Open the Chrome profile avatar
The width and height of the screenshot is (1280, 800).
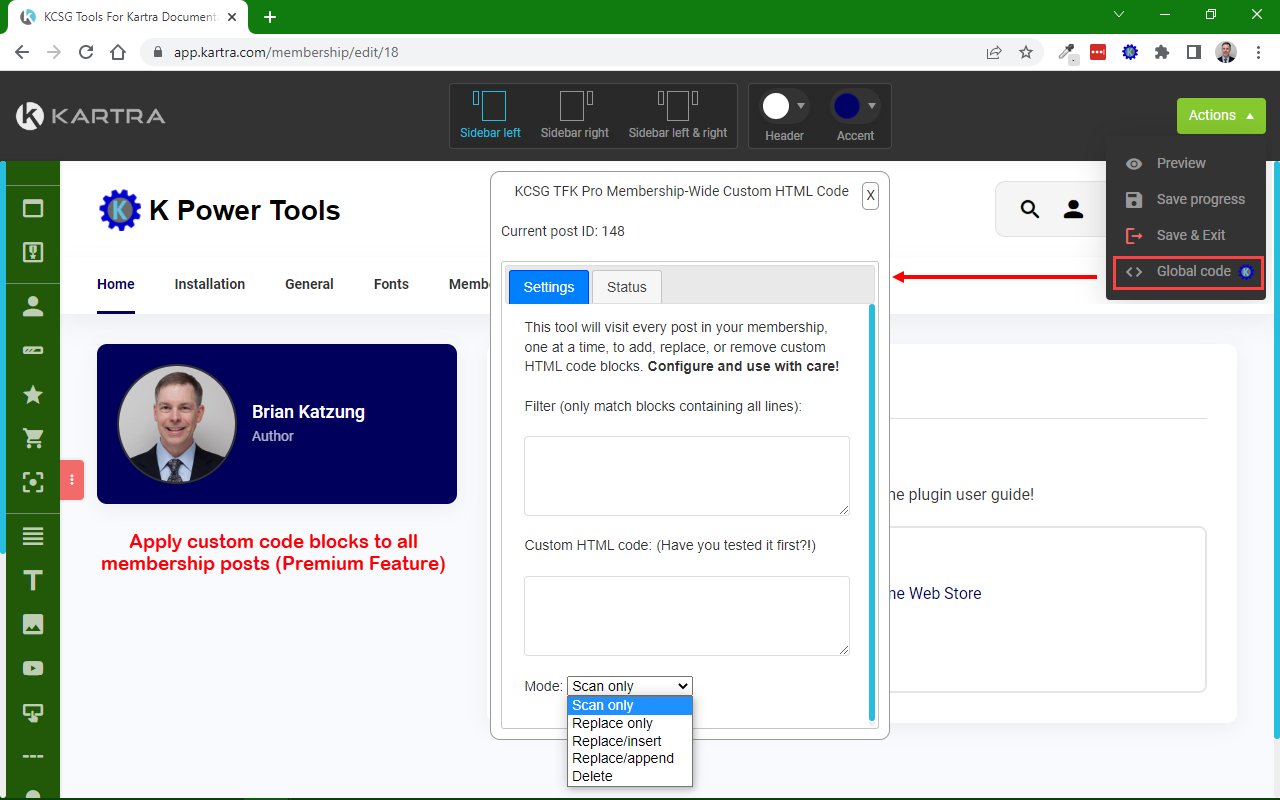[x=1226, y=52]
